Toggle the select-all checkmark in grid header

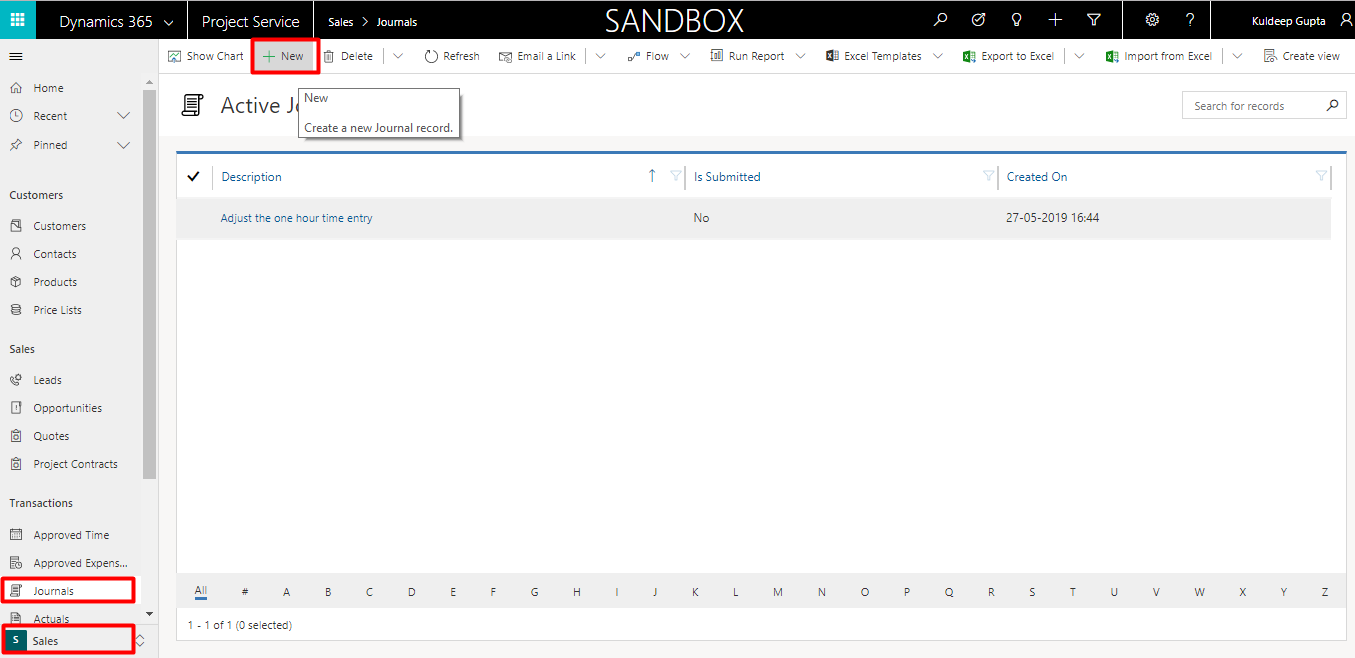pyautogui.click(x=194, y=177)
